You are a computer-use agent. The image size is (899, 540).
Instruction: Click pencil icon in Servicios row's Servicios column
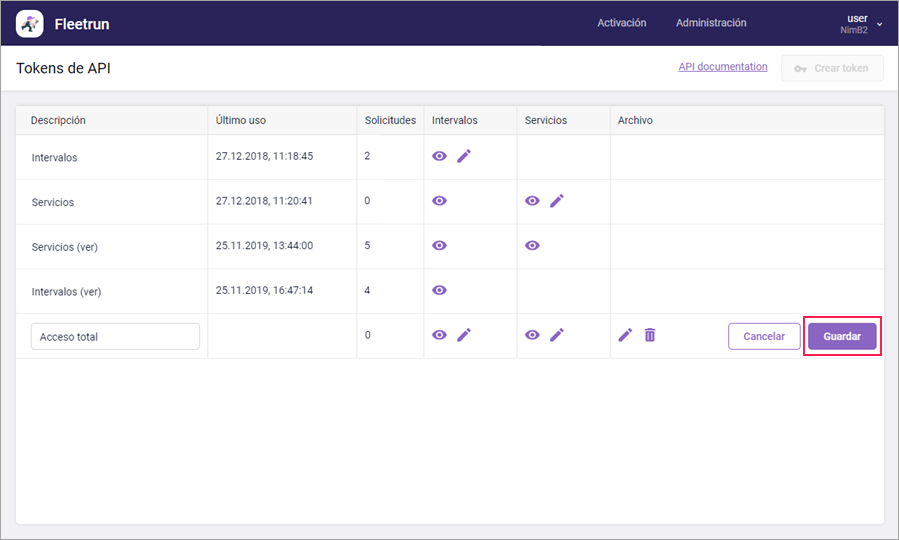tap(557, 201)
